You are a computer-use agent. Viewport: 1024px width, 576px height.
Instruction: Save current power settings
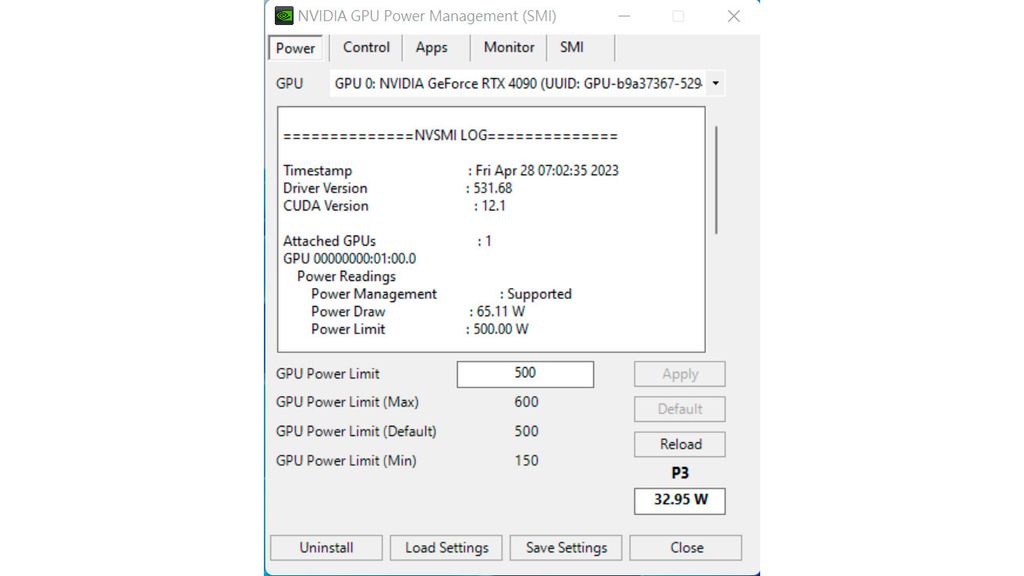(x=566, y=547)
